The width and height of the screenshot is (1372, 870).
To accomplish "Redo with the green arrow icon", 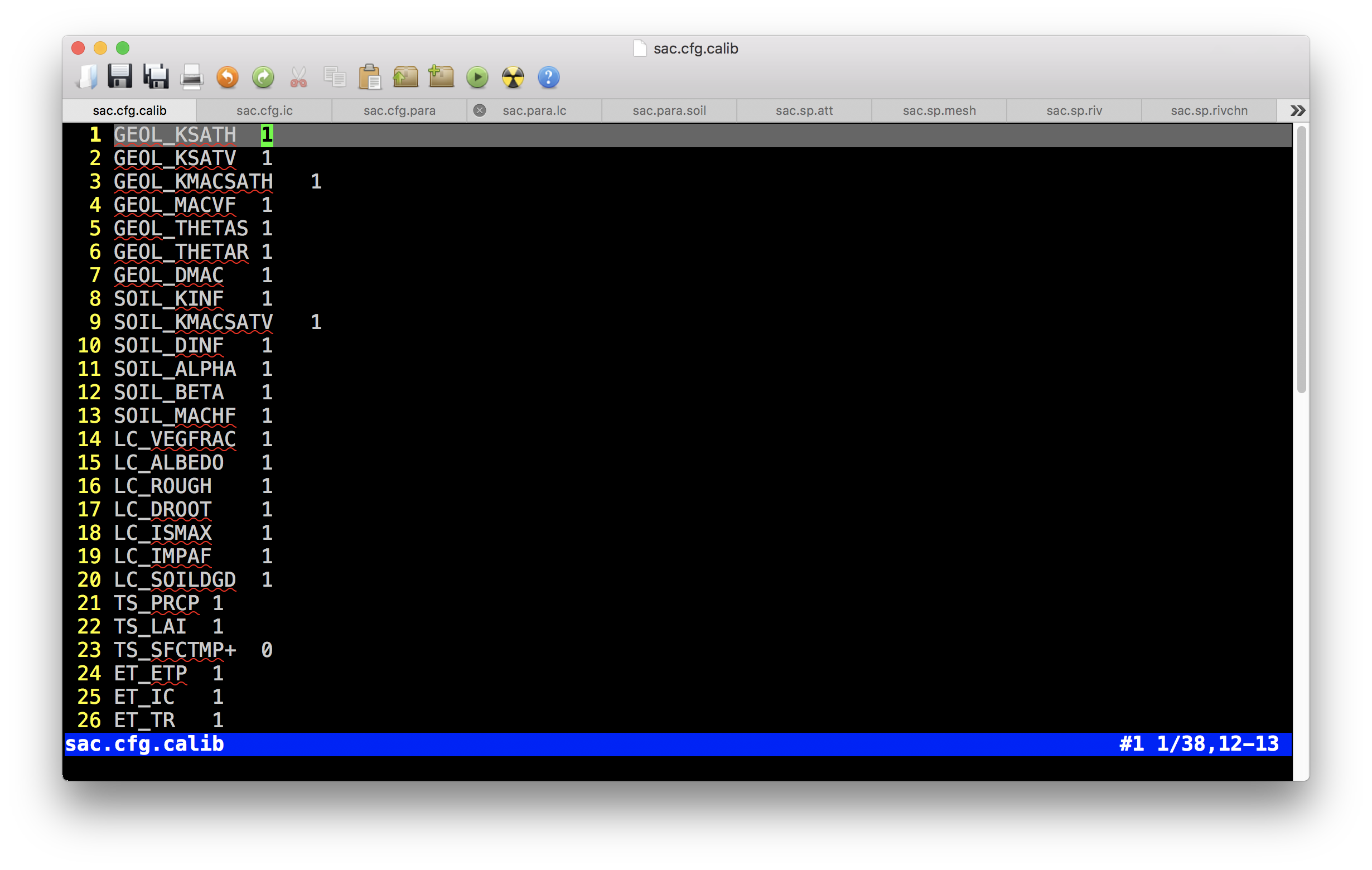I will [263, 77].
